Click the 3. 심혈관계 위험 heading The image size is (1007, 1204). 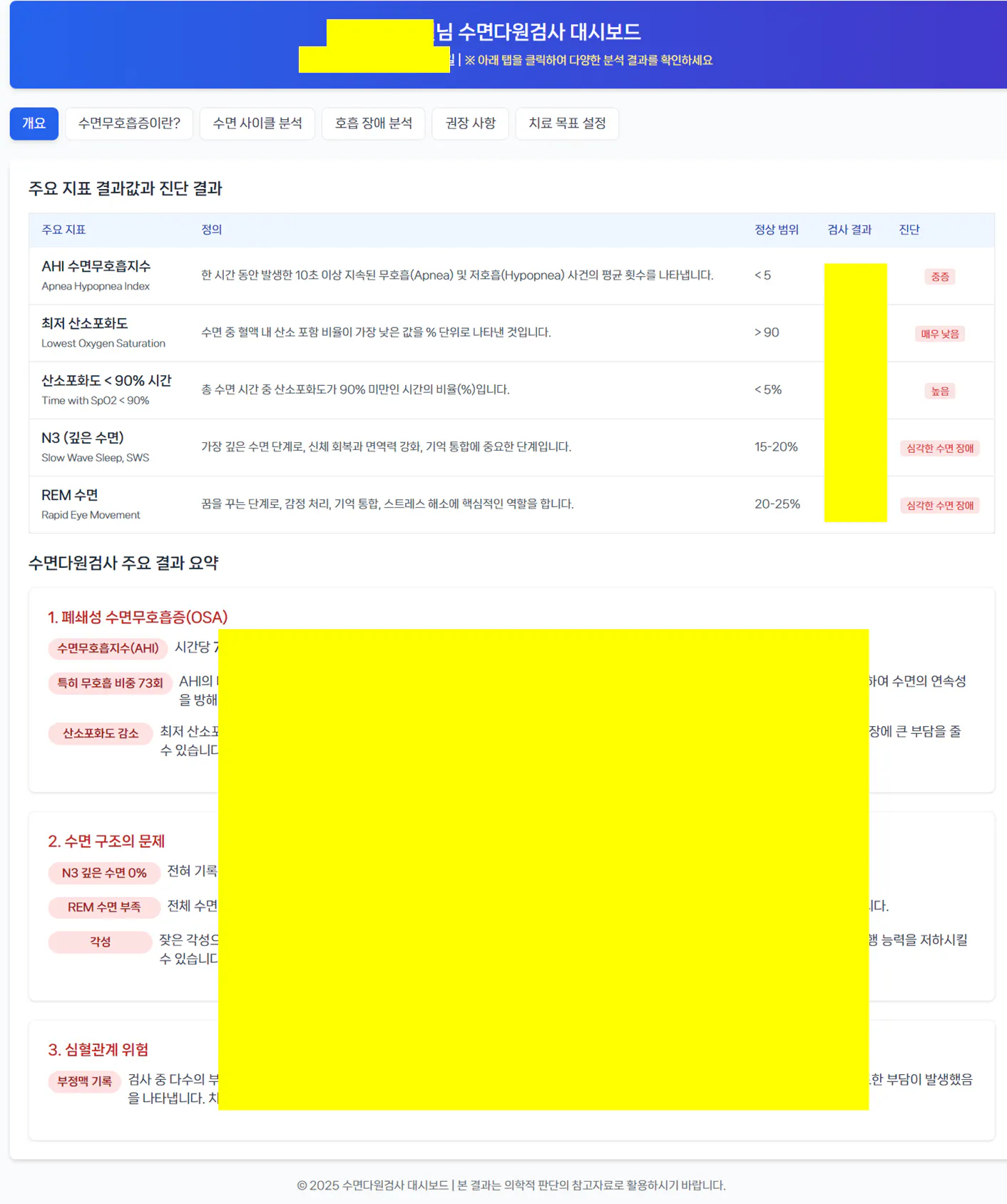click(98, 1049)
